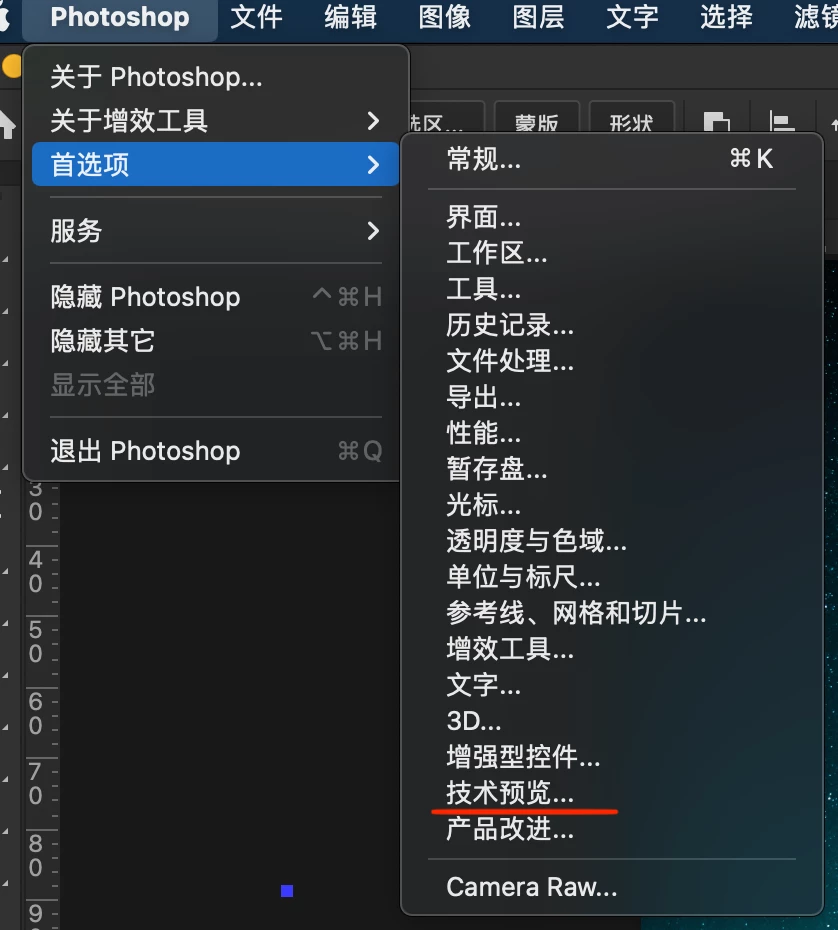Screen dimensions: 838x930
Task: Open 工具... preferences
Action: point(611,289)
